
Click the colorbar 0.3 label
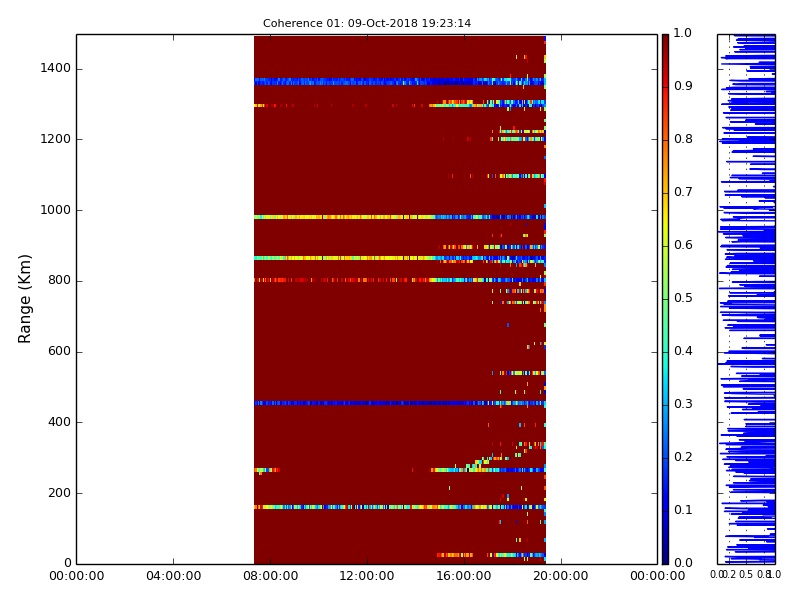click(683, 404)
